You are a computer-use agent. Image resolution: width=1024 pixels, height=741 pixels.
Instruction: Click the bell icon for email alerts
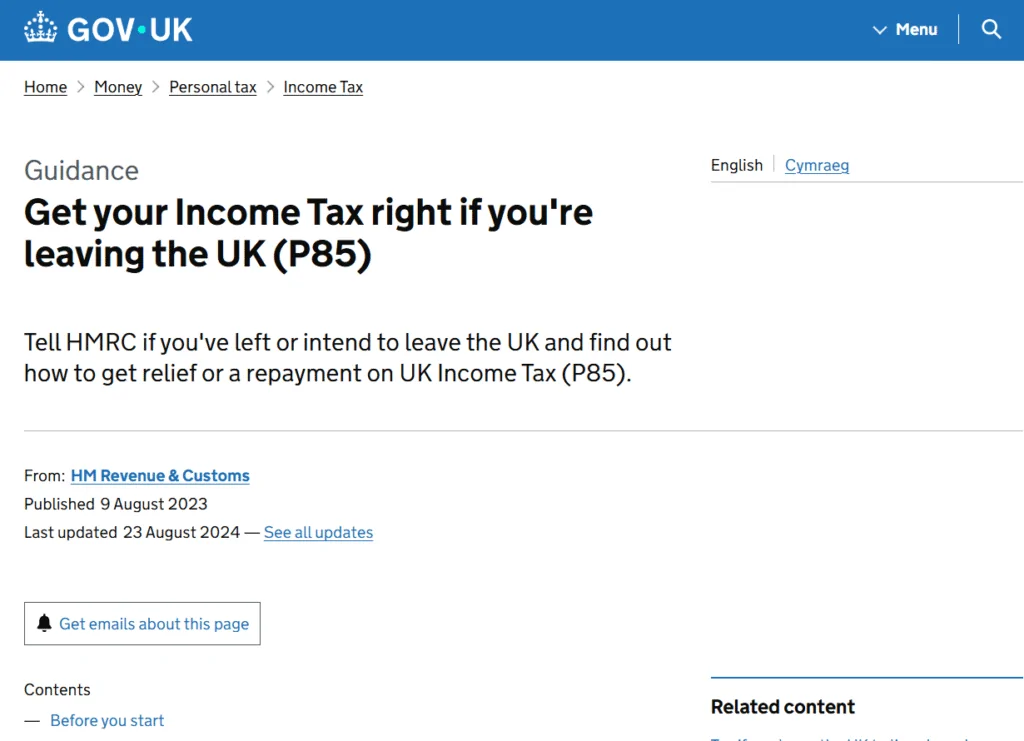point(44,623)
